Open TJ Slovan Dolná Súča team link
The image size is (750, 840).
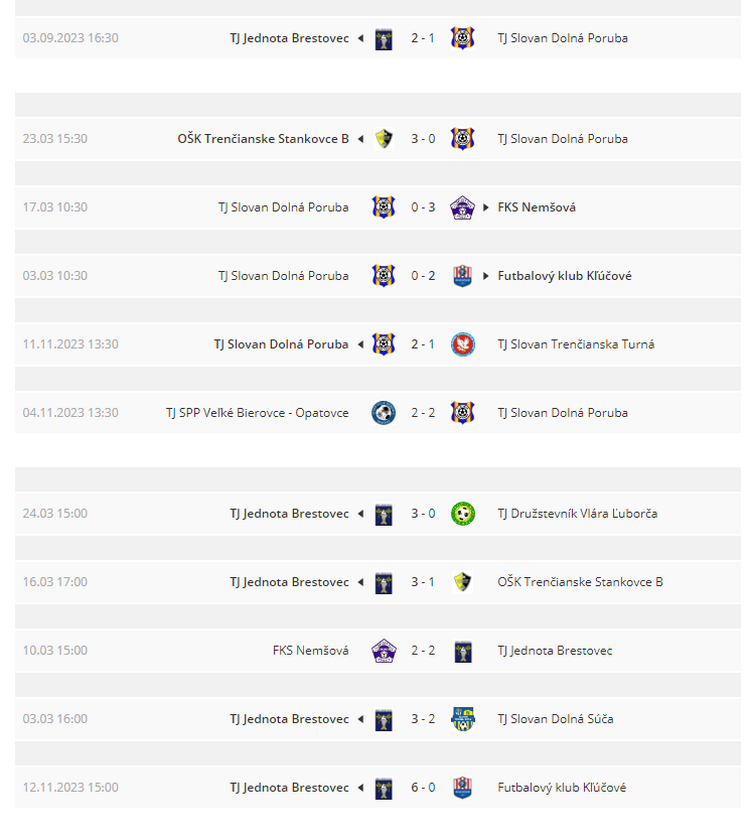[x=556, y=719]
